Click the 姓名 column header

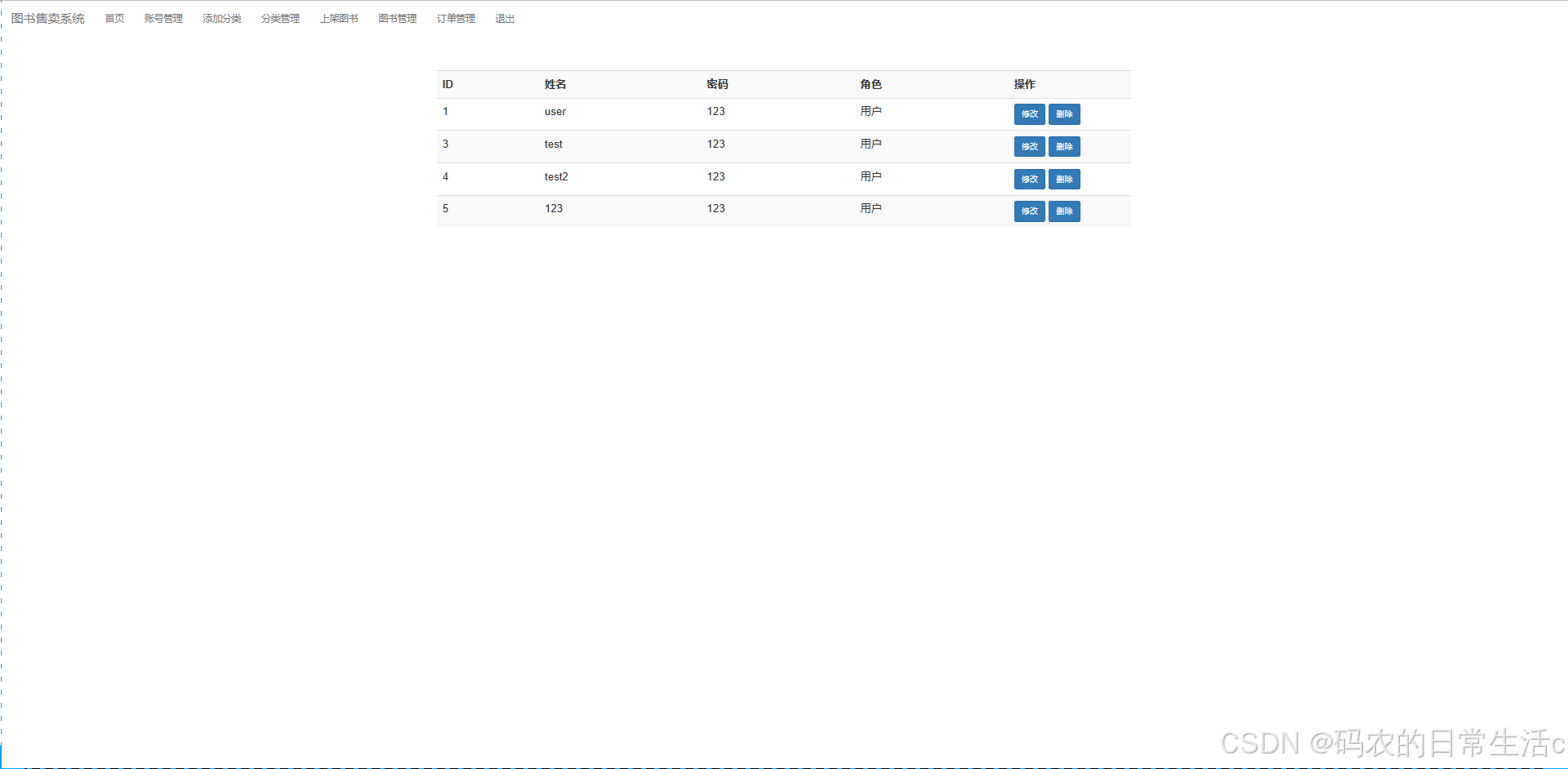pyautogui.click(x=555, y=84)
